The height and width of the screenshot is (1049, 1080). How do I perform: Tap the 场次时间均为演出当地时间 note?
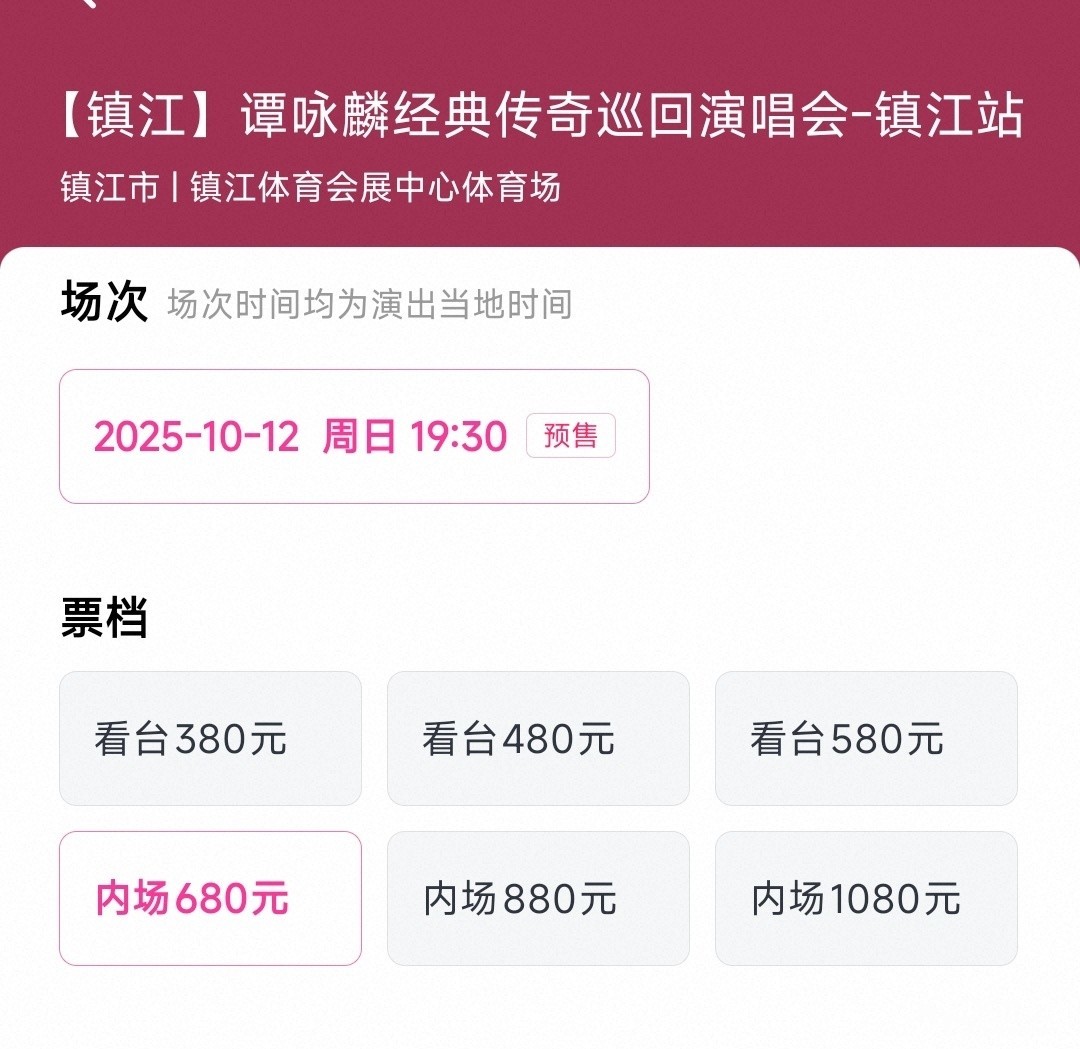tap(370, 304)
